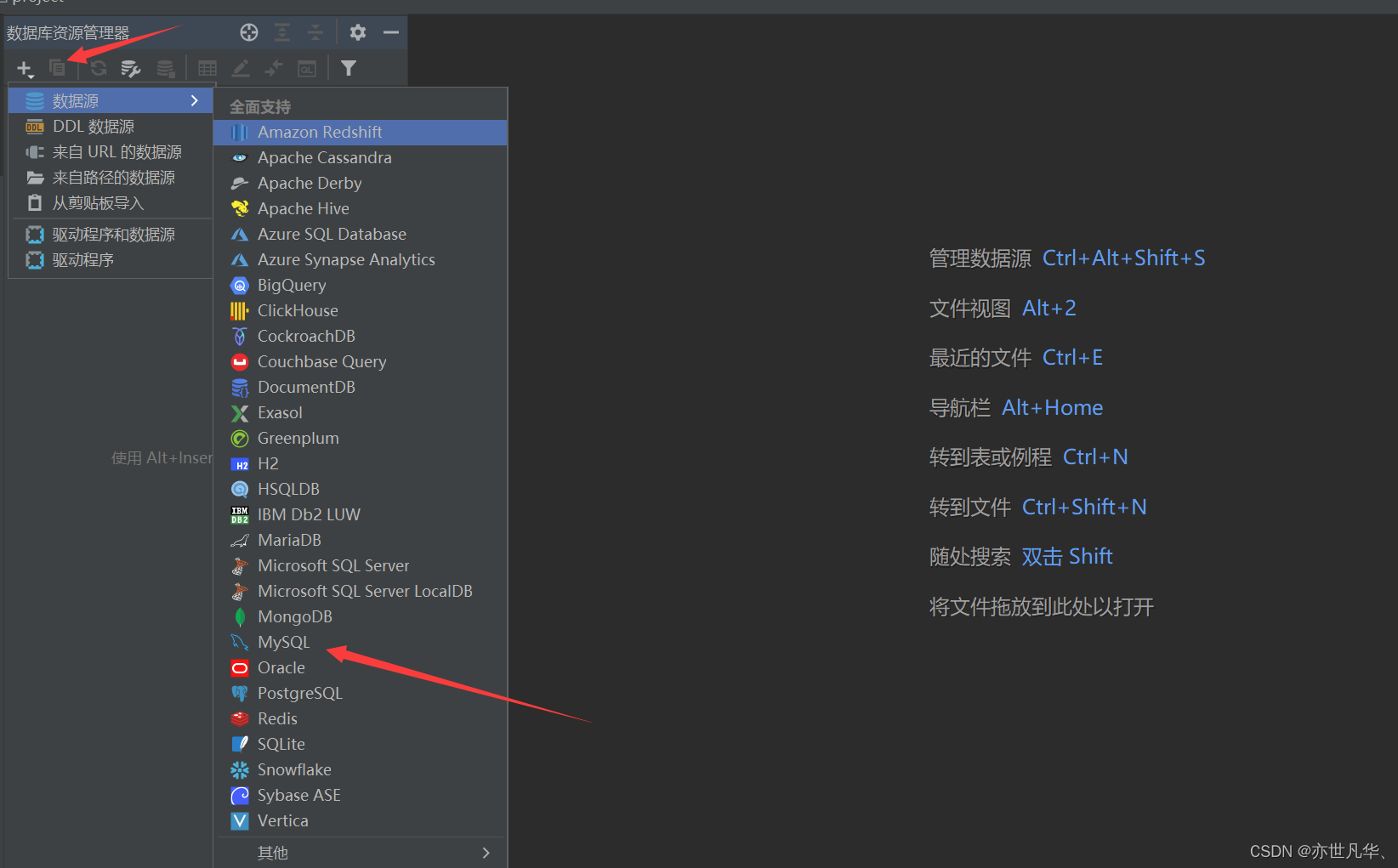Open the 其他 data sources entry
This screenshot has width=1398, height=868.
[x=361, y=853]
